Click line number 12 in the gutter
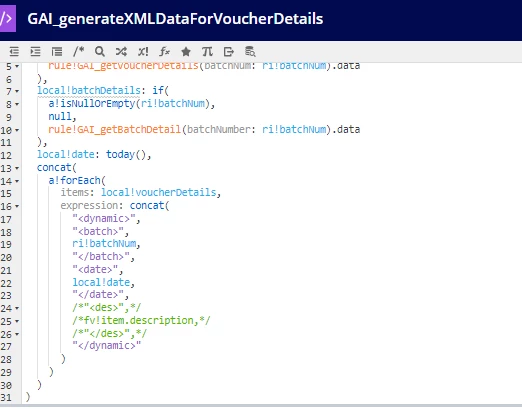 pyautogui.click(x=6, y=155)
